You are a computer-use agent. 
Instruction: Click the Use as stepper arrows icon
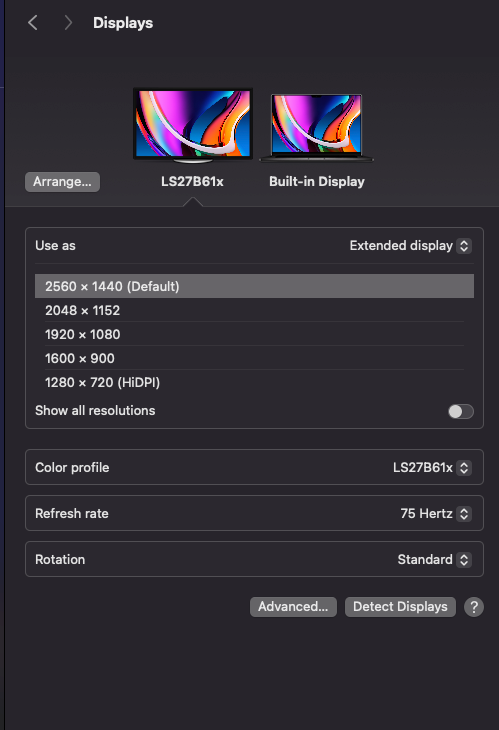464,246
